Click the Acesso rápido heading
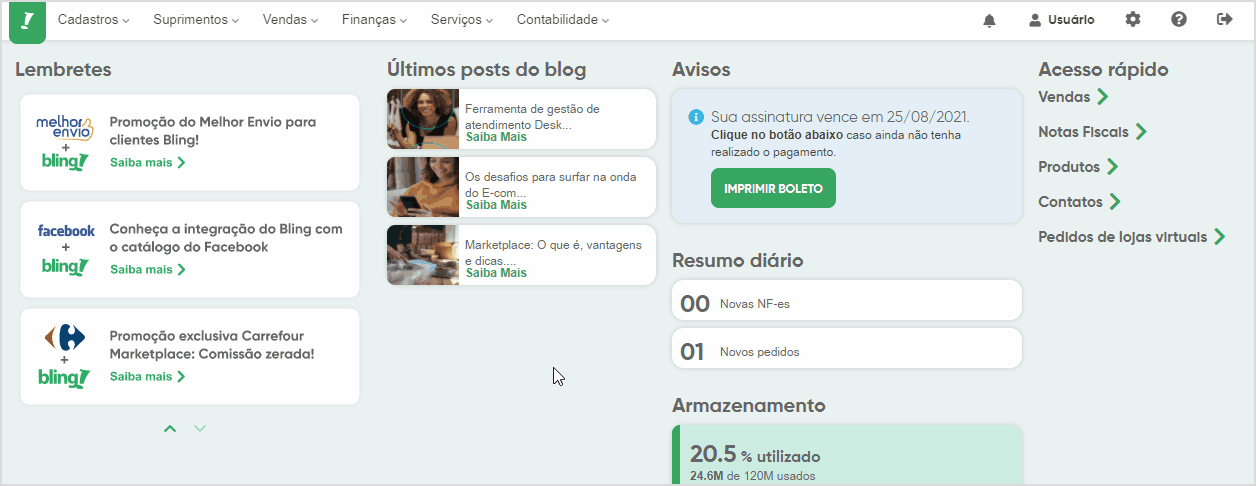 [x=1104, y=70]
